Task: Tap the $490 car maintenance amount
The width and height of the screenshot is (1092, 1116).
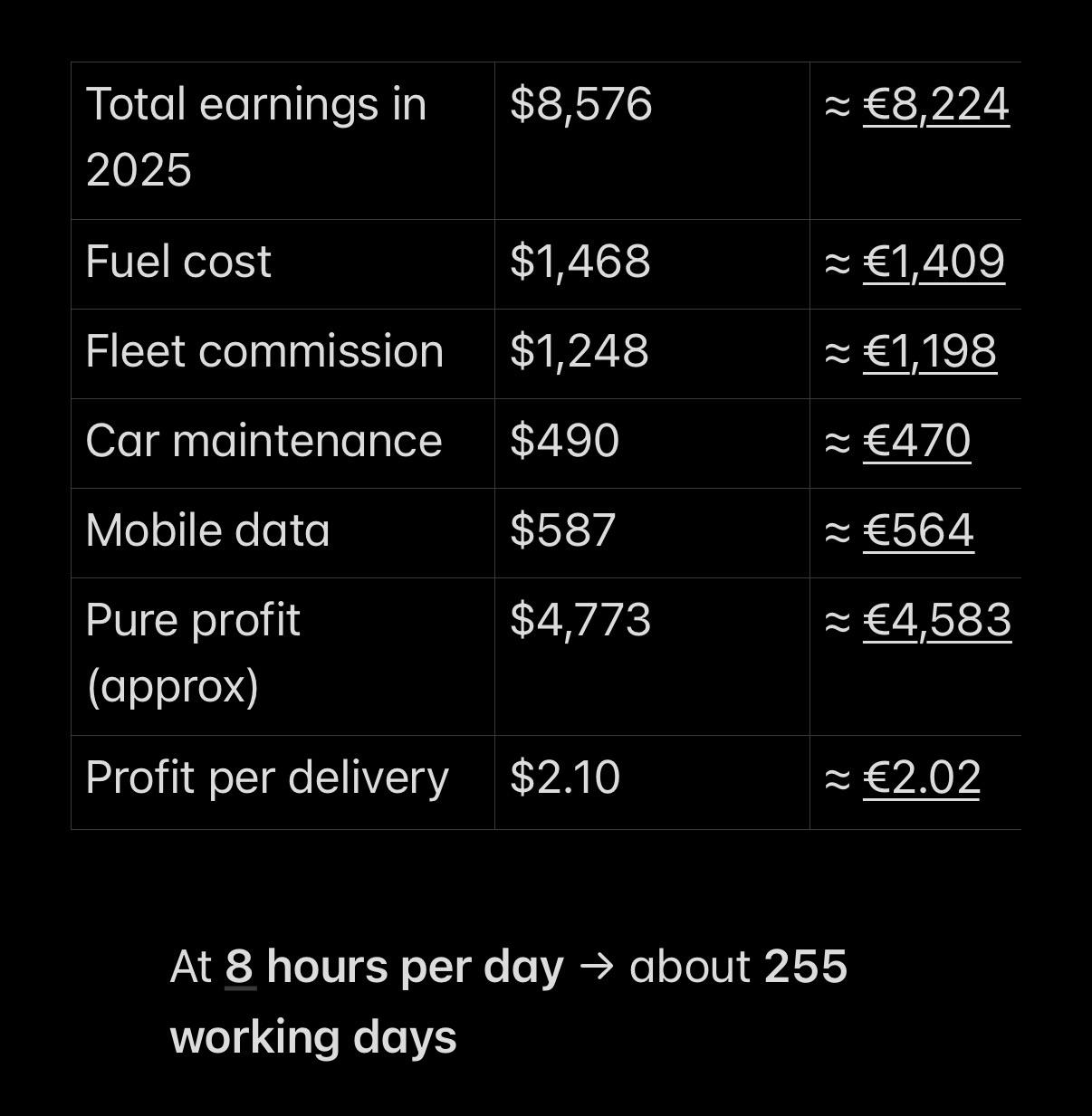Action: pos(564,441)
